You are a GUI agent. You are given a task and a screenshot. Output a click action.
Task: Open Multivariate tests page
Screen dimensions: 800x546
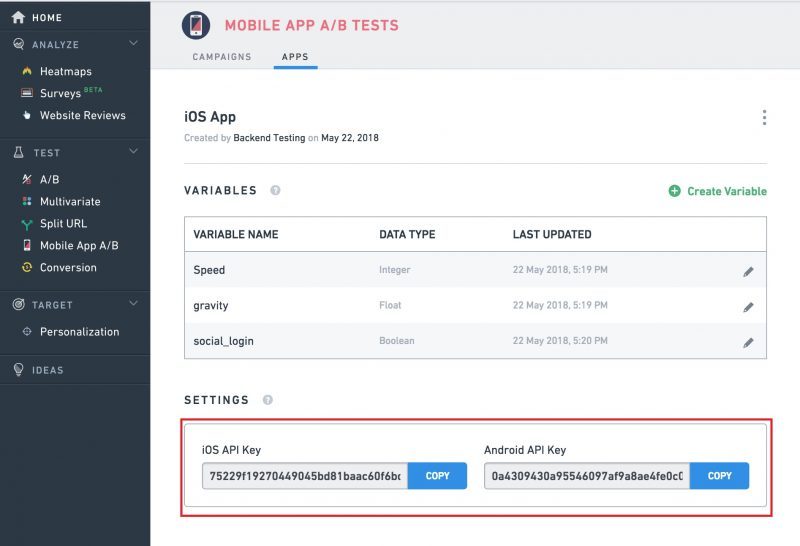70,202
